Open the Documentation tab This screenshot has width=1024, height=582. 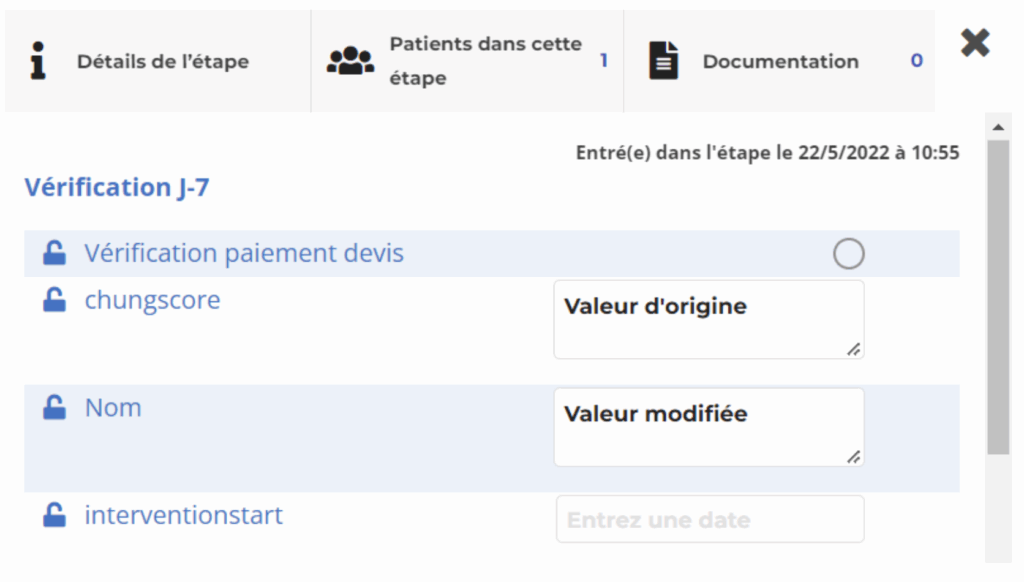click(x=780, y=61)
